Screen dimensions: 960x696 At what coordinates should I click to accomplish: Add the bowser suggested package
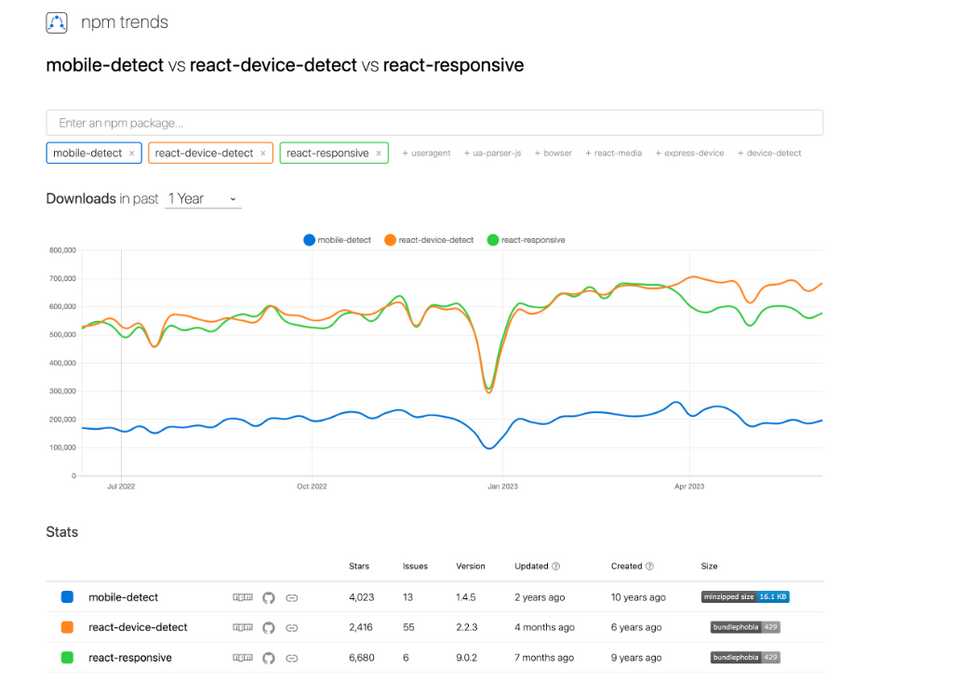[553, 153]
